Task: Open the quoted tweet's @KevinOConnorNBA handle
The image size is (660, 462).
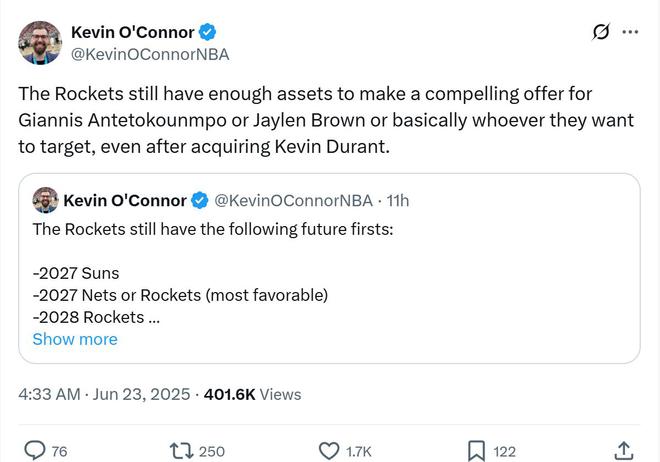Action: pyautogui.click(x=294, y=200)
